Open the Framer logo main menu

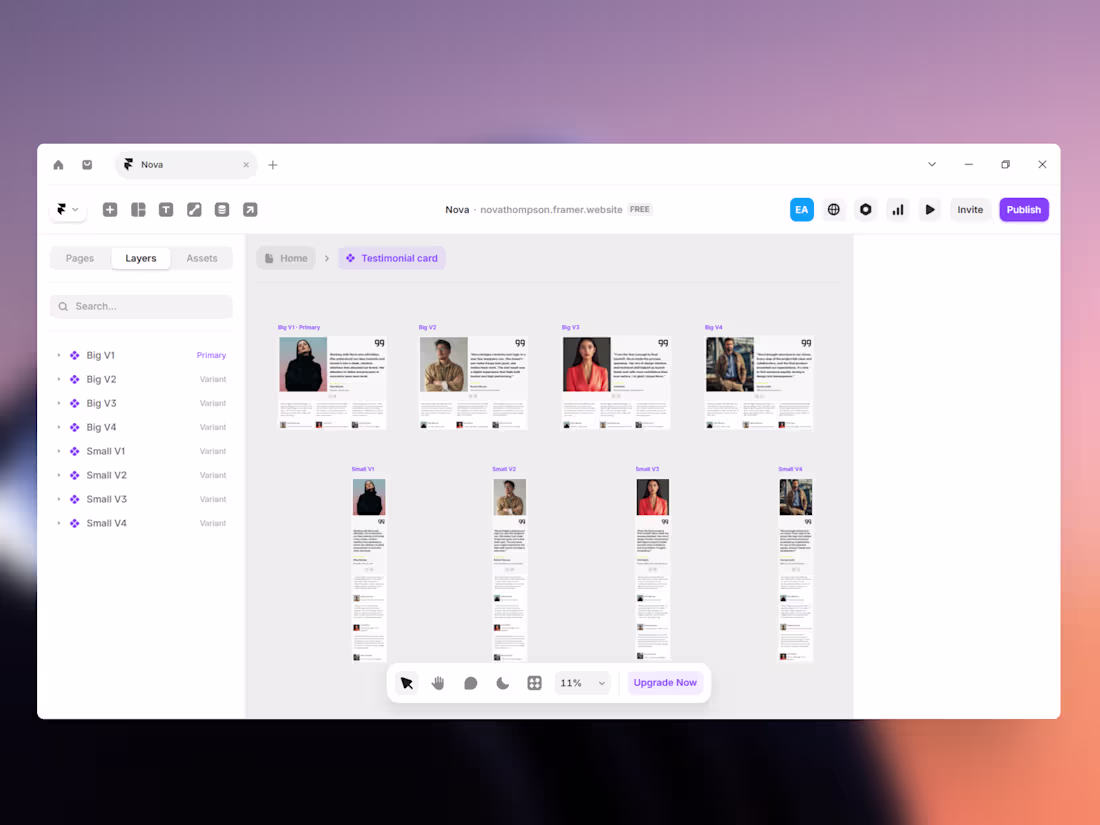point(67,209)
